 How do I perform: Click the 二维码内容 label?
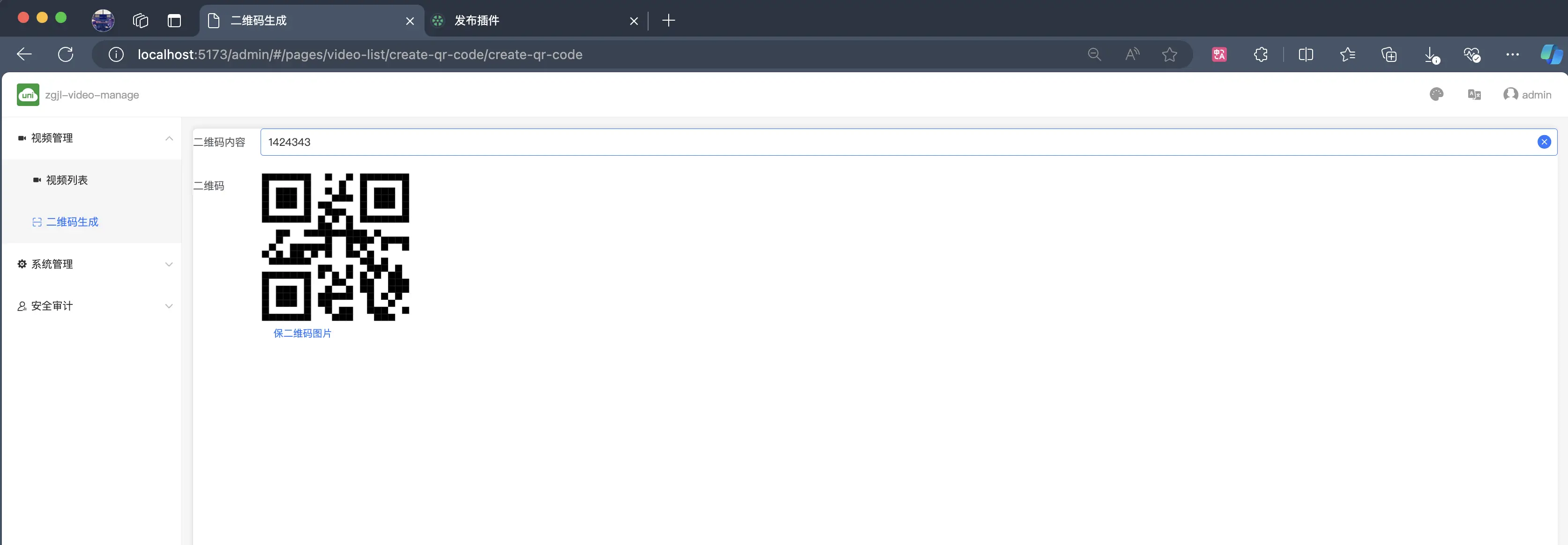tap(220, 142)
